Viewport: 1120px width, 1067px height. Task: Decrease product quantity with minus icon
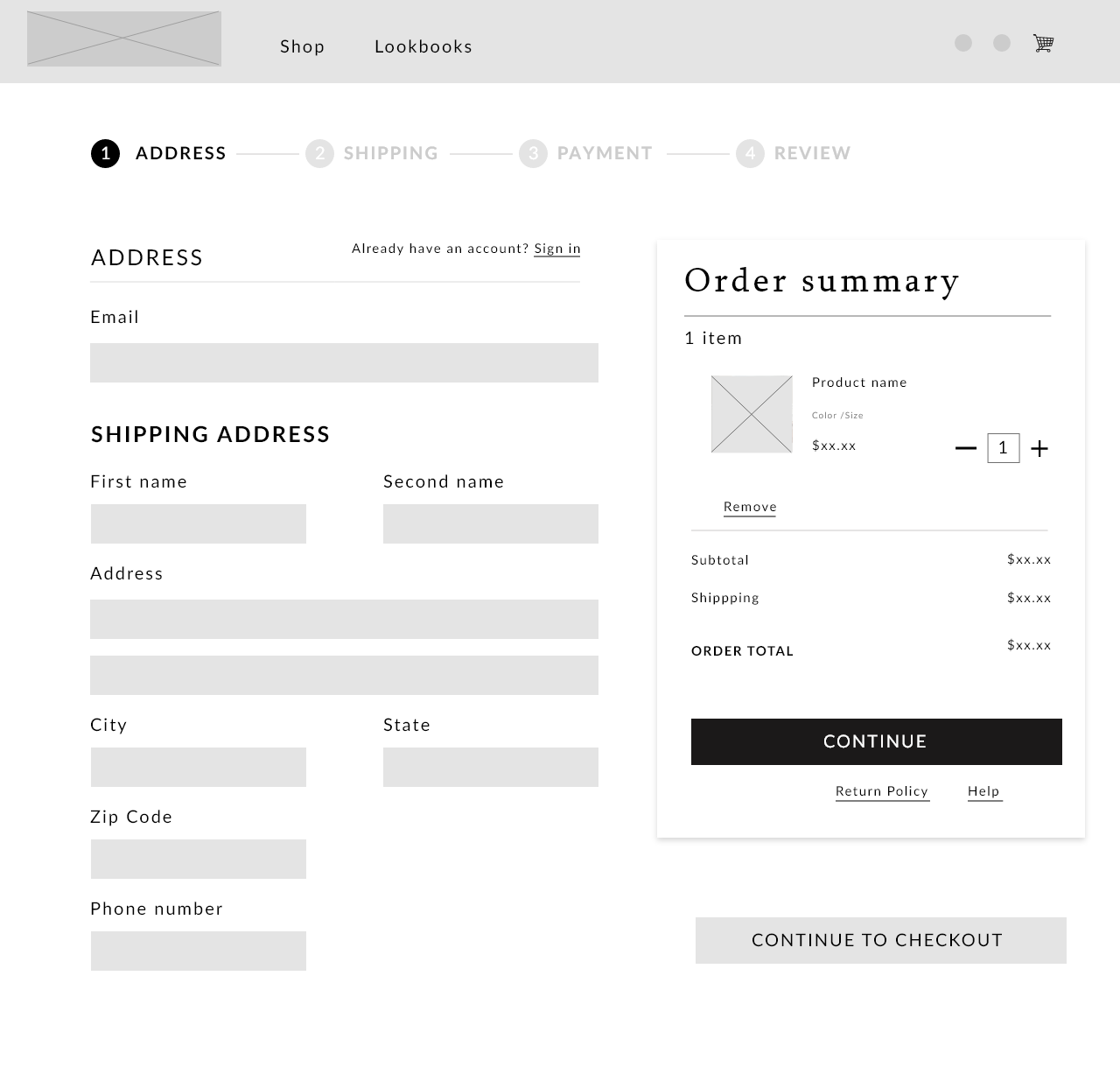coord(965,448)
